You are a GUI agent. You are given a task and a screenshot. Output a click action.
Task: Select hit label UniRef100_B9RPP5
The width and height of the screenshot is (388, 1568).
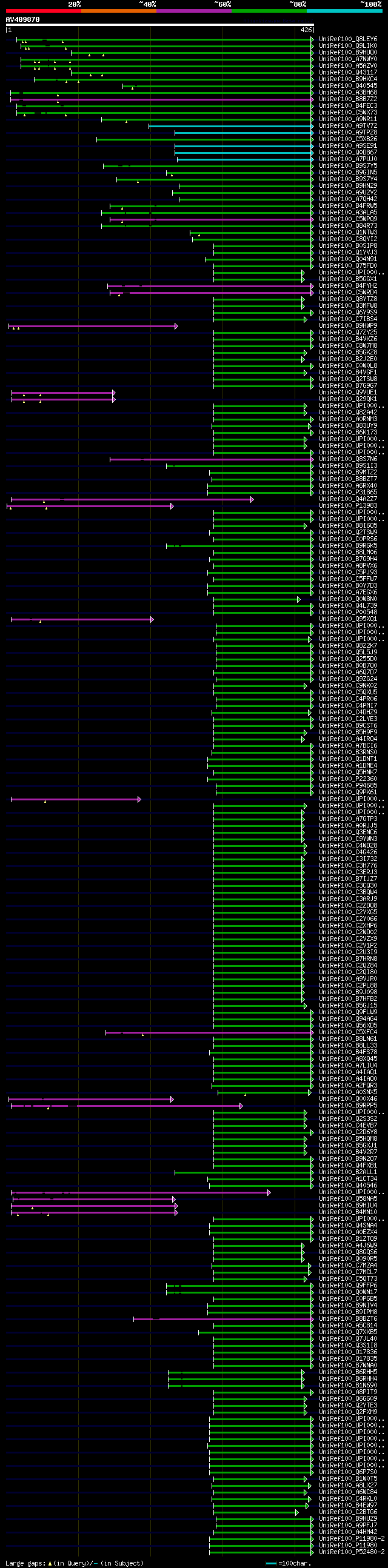pos(348,1105)
